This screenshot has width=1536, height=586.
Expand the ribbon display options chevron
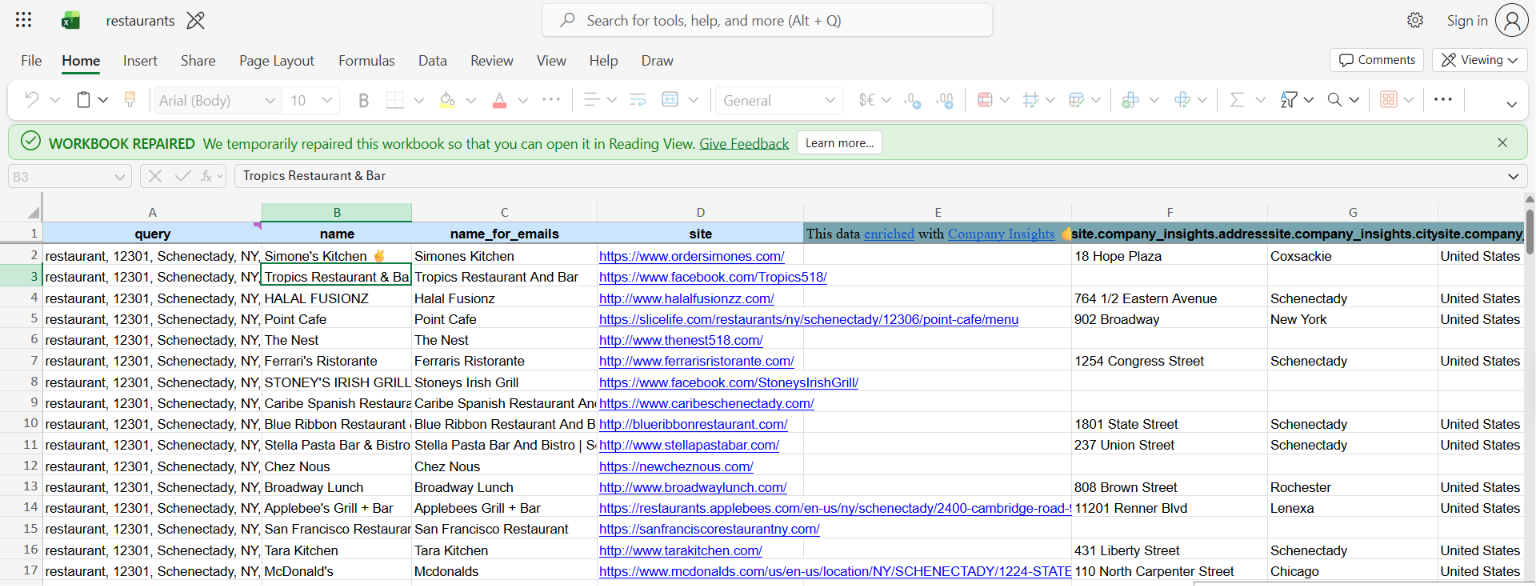click(x=1512, y=104)
